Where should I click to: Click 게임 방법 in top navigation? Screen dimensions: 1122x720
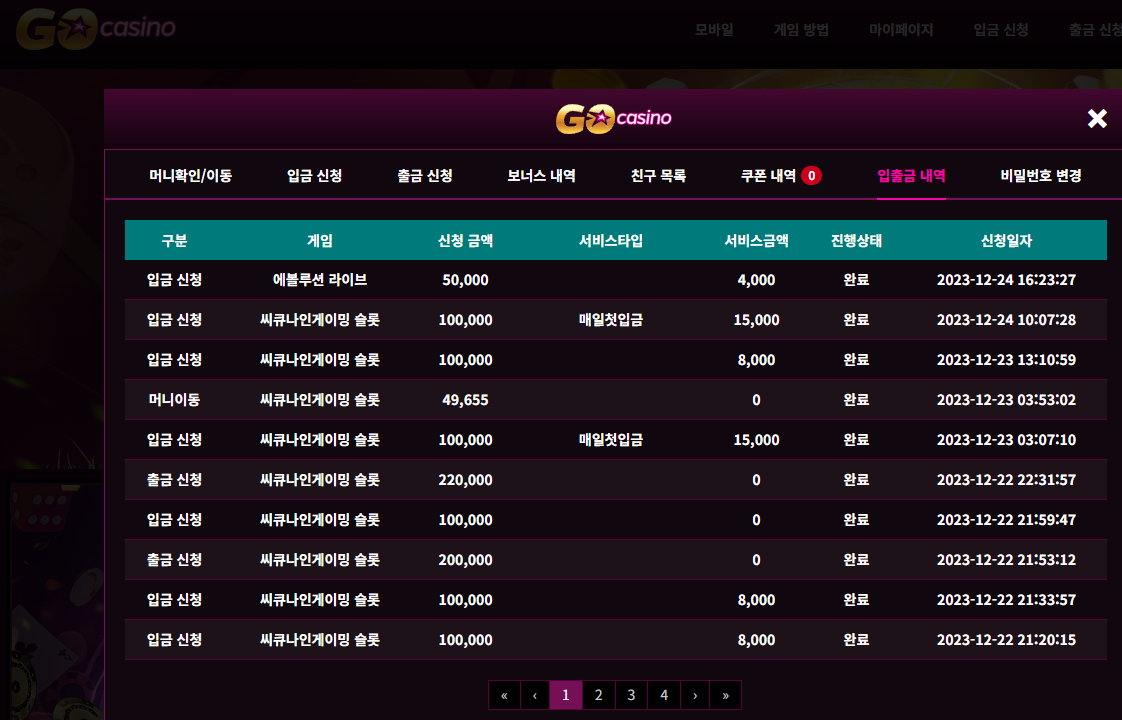[x=801, y=29]
